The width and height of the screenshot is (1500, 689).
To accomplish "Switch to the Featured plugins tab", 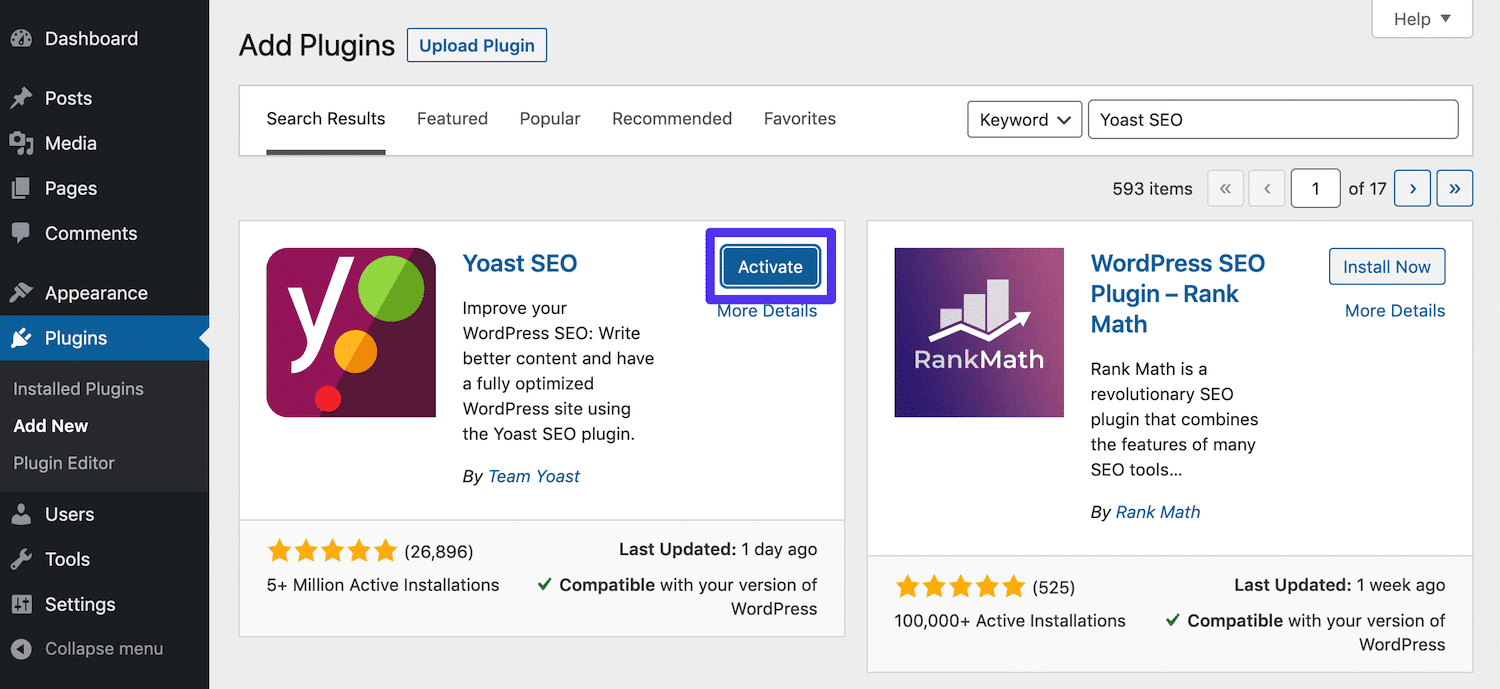I will pos(452,118).
